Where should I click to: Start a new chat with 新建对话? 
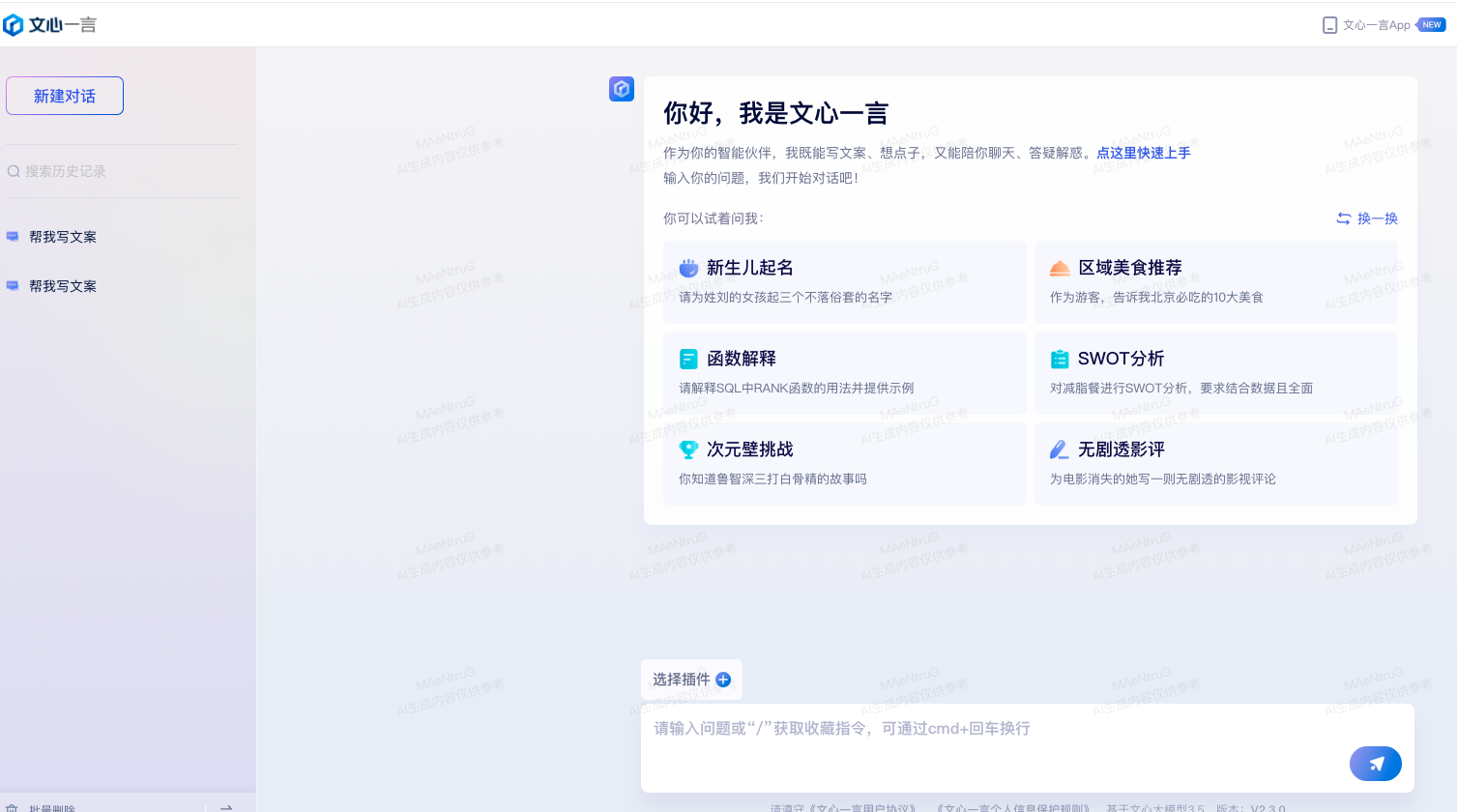coord(65,96)
